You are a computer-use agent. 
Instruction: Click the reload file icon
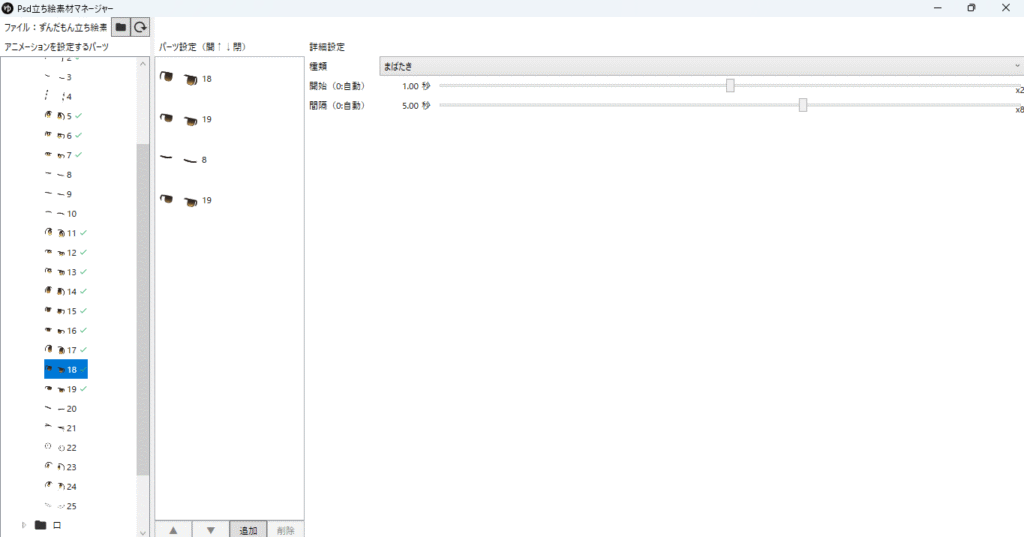point(141,27)
